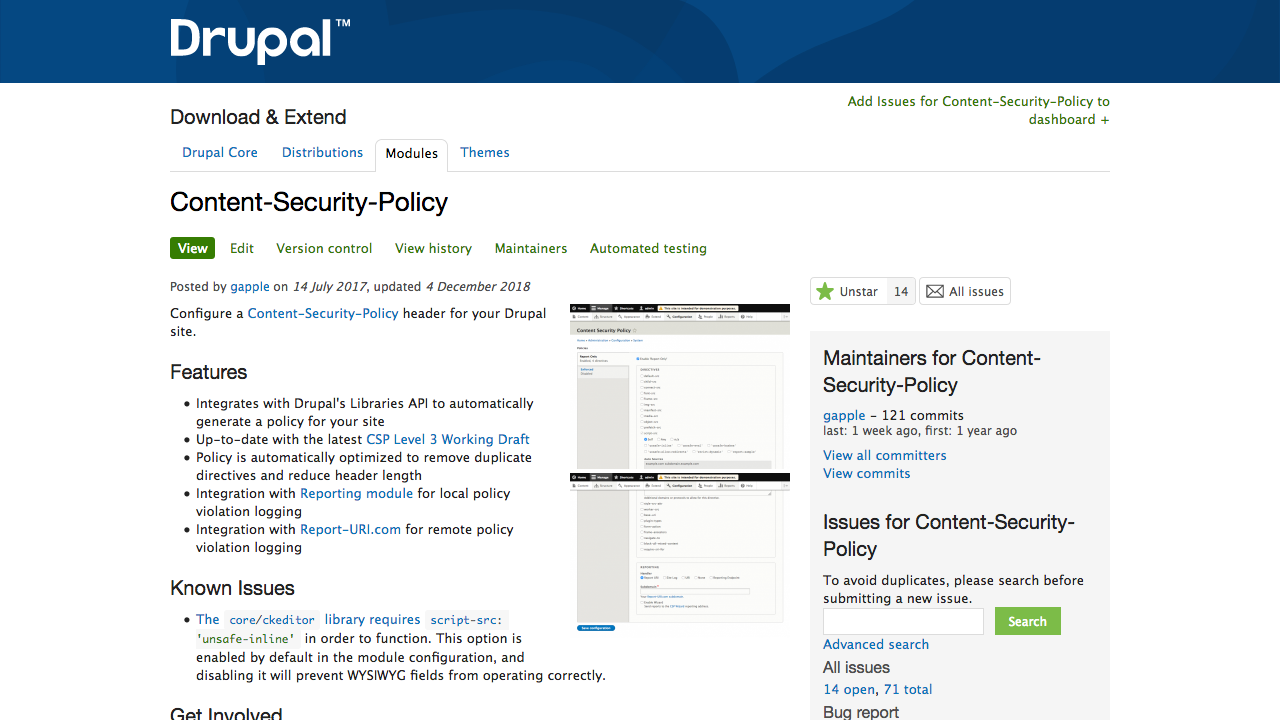Click the Known Issues heading
The height and width of the screenshot is (720, 1280).
(x=232, y=588)
